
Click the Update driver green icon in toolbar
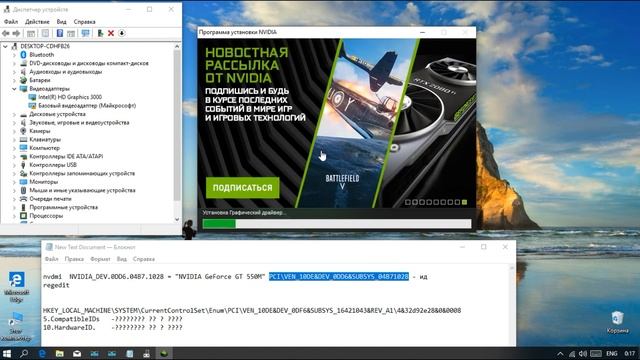pyautogui.click(x=100, y=33)
